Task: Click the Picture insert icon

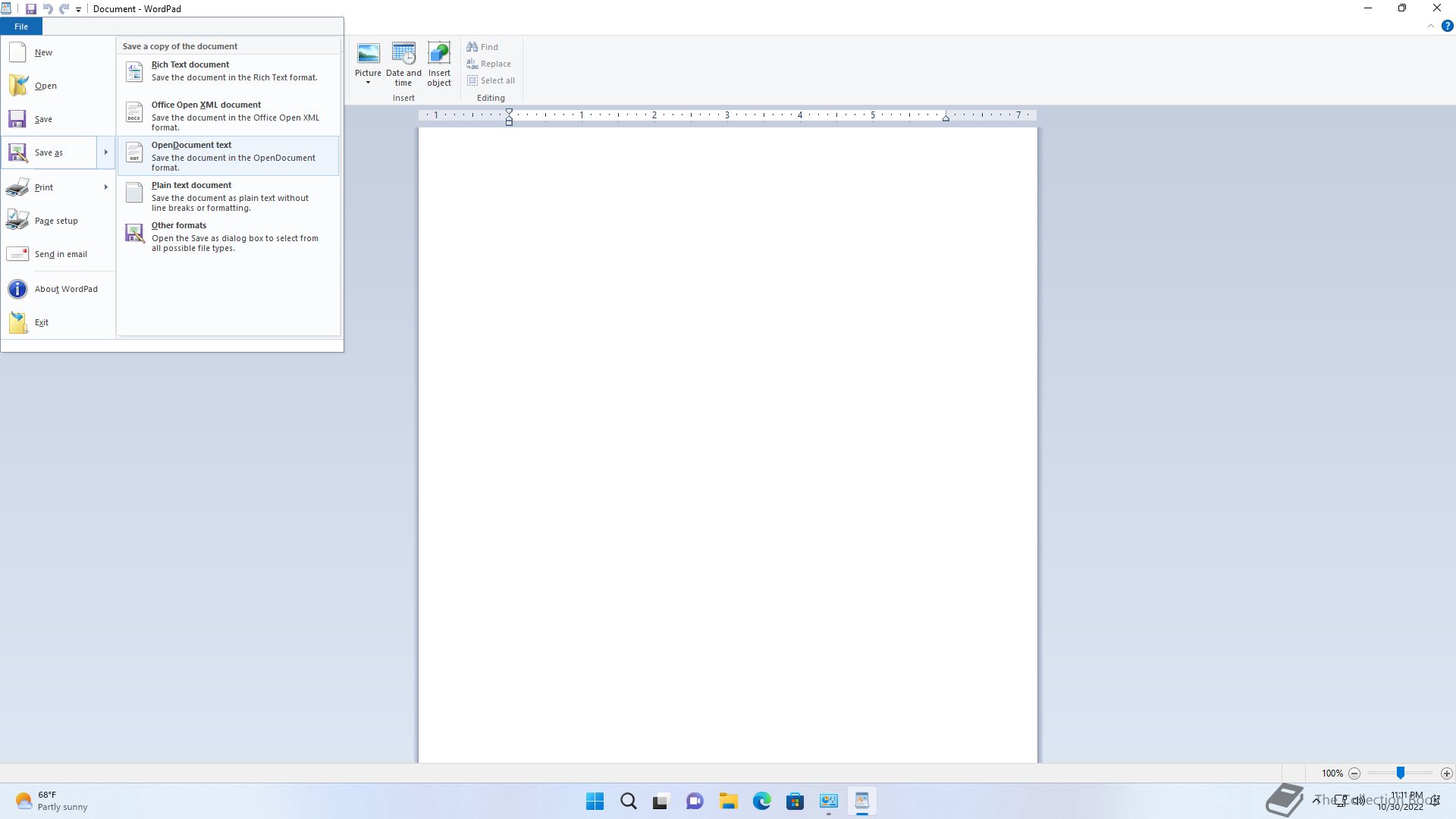Action: point(368,54)
